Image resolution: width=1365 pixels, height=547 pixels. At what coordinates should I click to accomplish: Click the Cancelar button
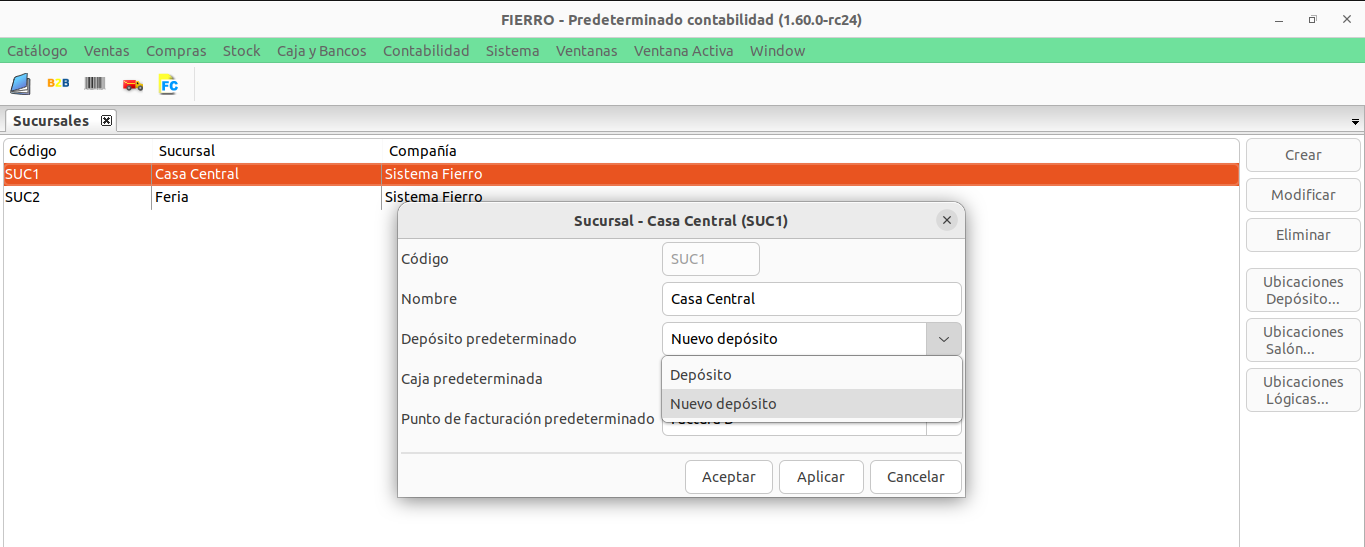[x=915, y=477]
